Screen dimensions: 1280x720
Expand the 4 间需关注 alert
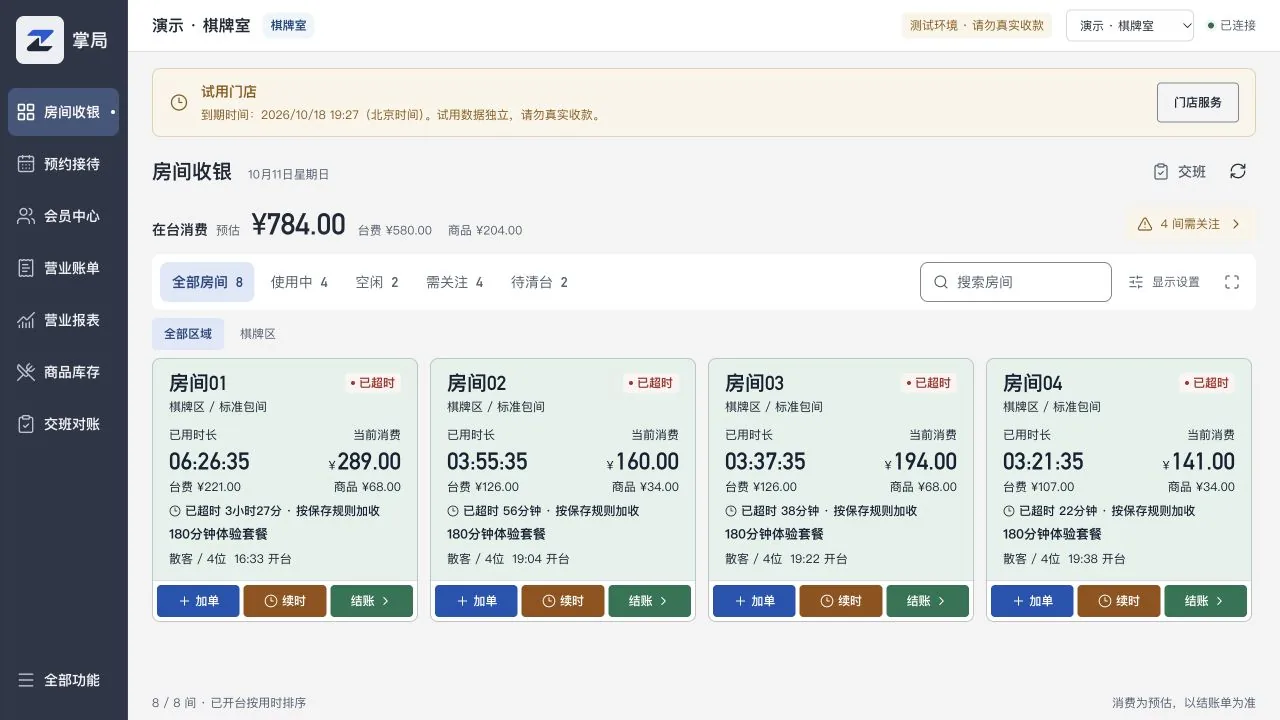1191,224
